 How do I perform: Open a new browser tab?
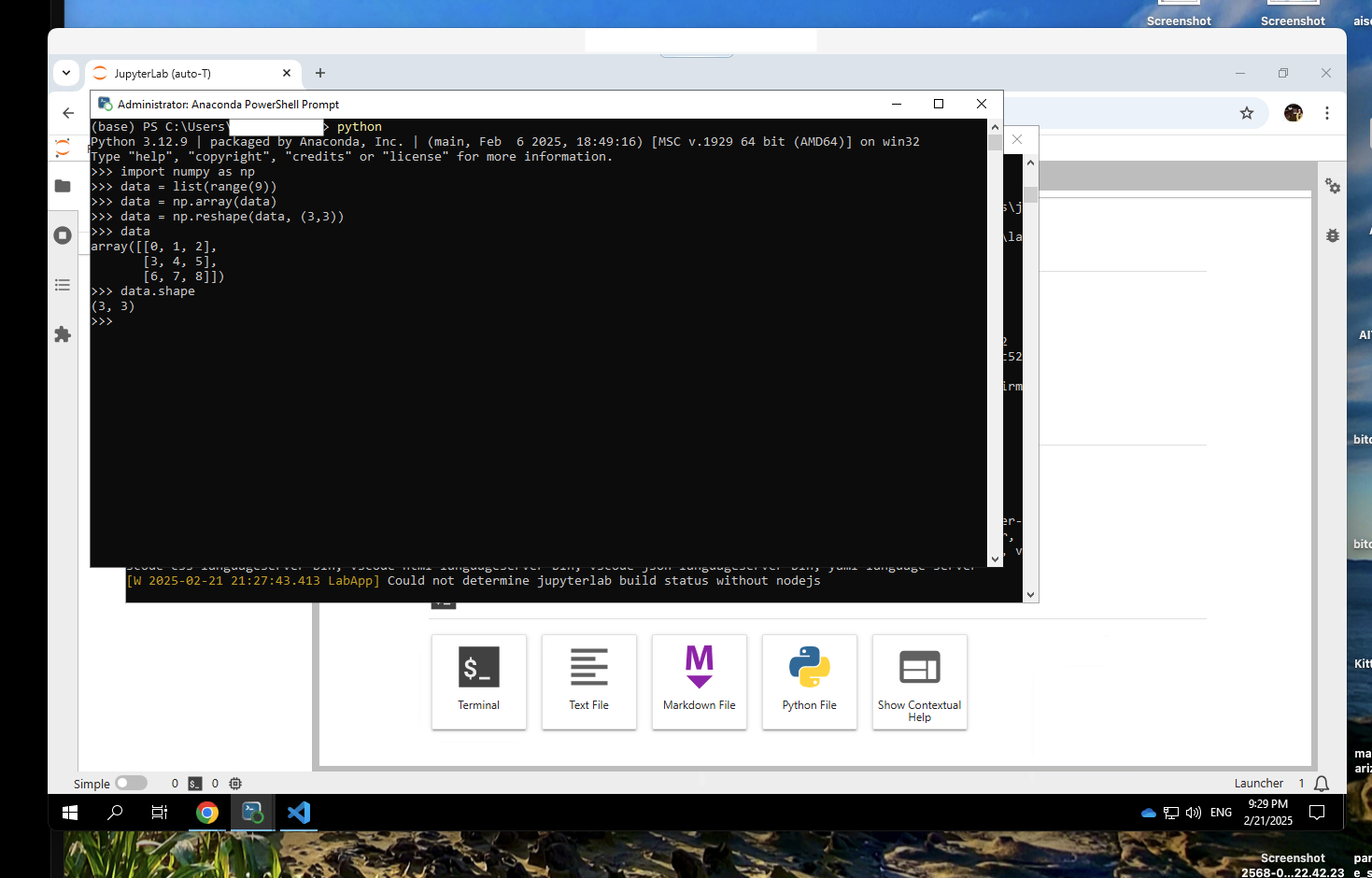point(320,73)
